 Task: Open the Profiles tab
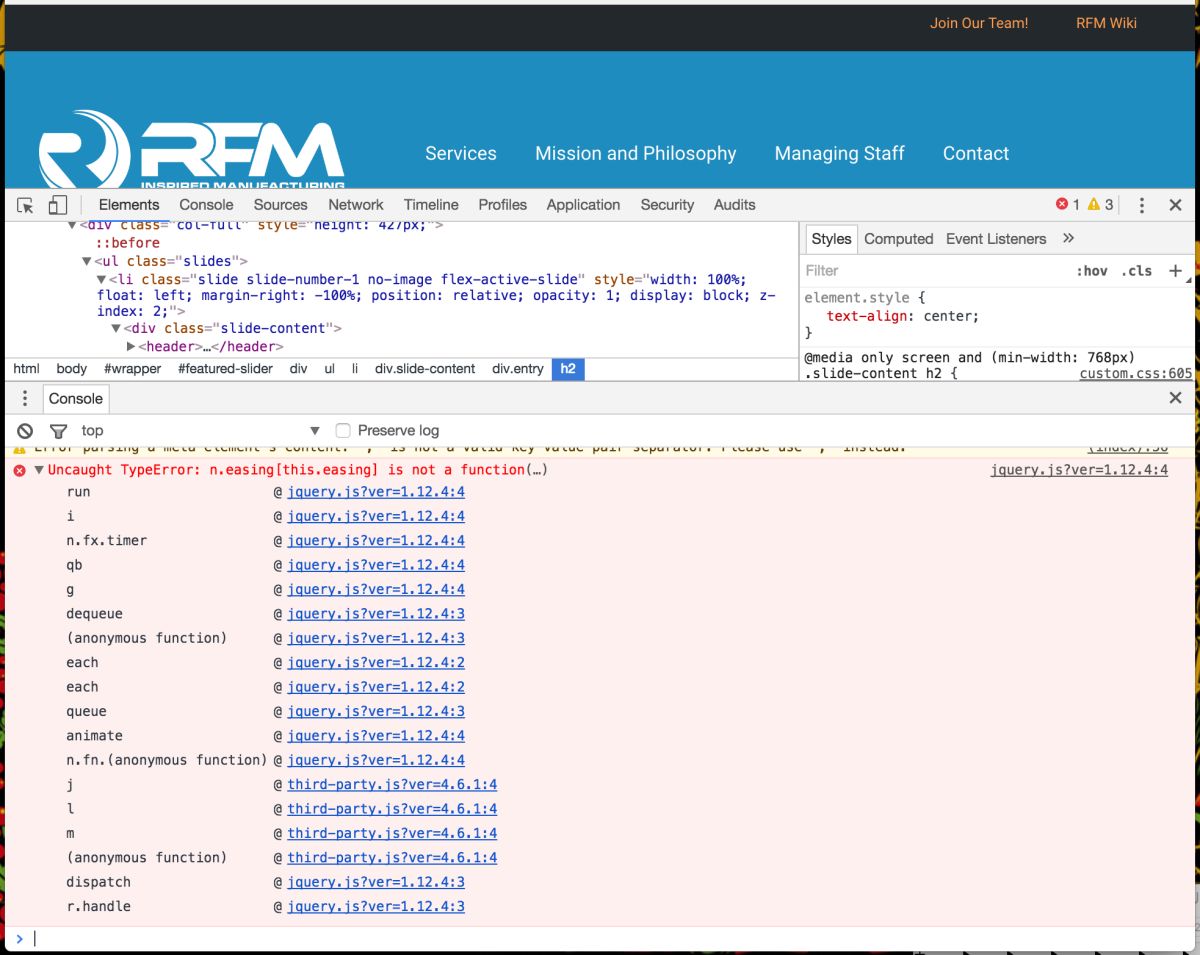tap(502, 205)
